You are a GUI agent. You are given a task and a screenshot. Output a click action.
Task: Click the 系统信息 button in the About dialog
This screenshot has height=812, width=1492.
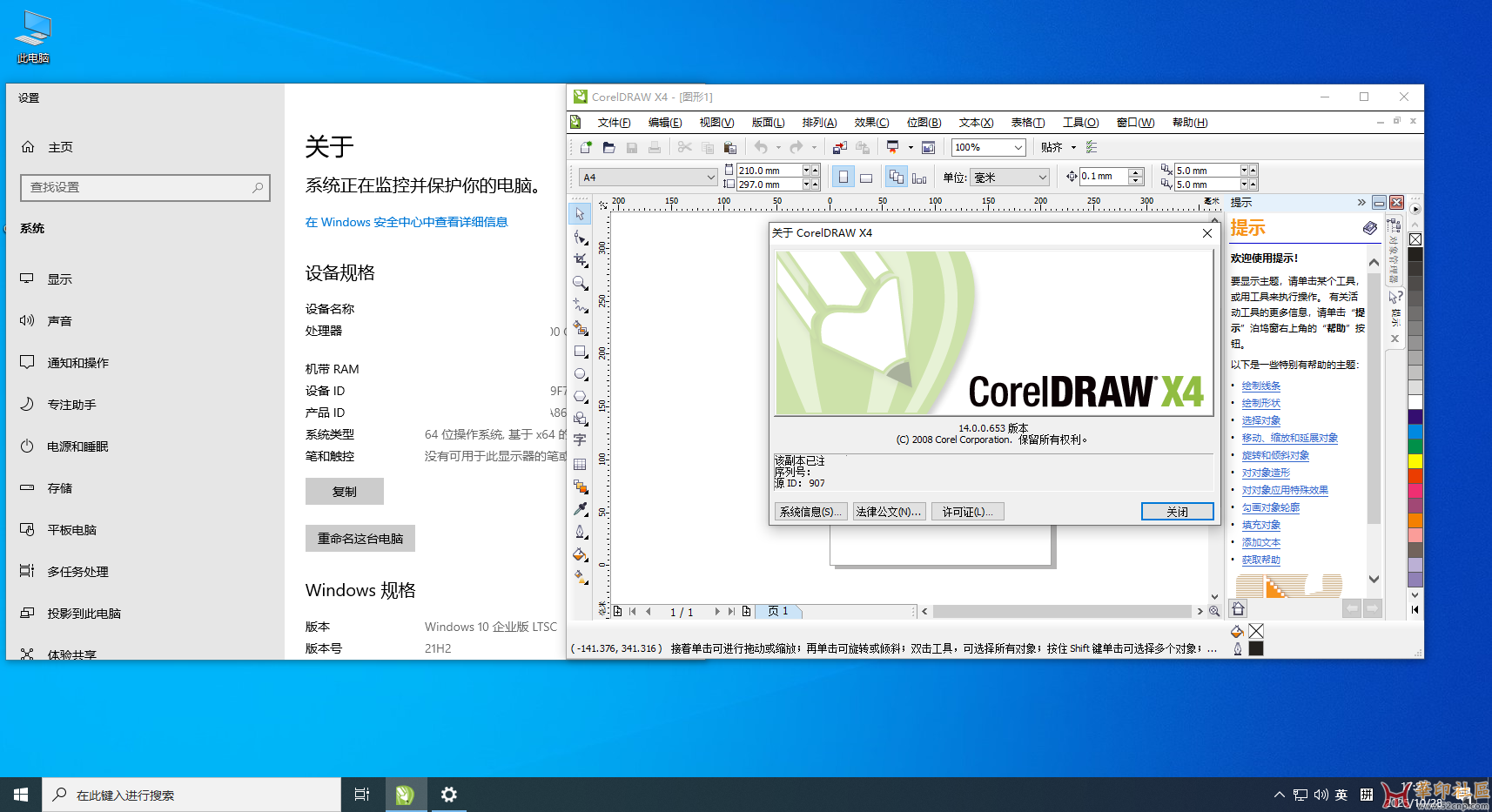[x=810, y=511]
